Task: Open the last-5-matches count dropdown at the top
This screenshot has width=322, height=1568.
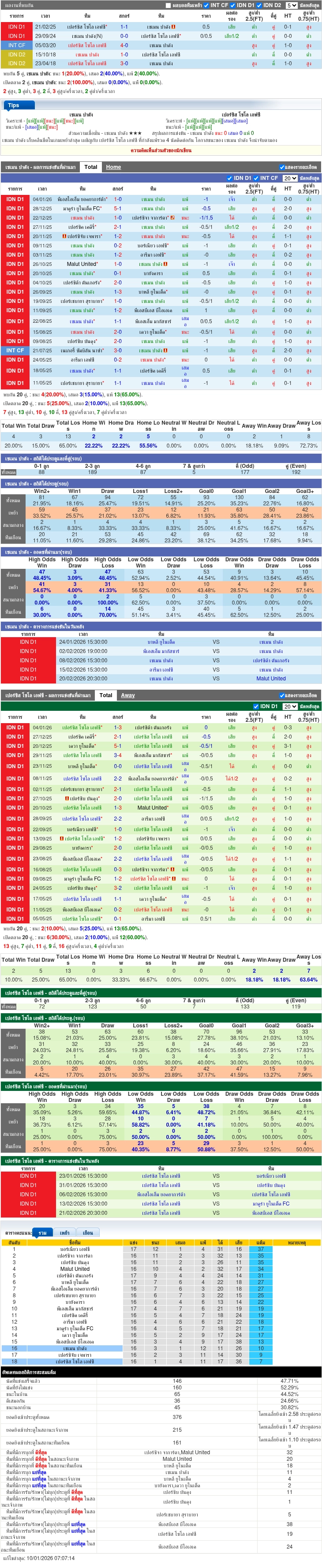Action: 292,5
